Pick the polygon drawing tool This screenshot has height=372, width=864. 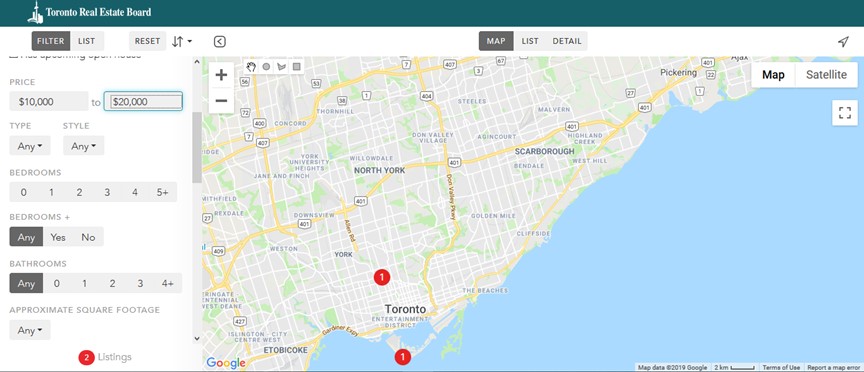tap(282, 67)
